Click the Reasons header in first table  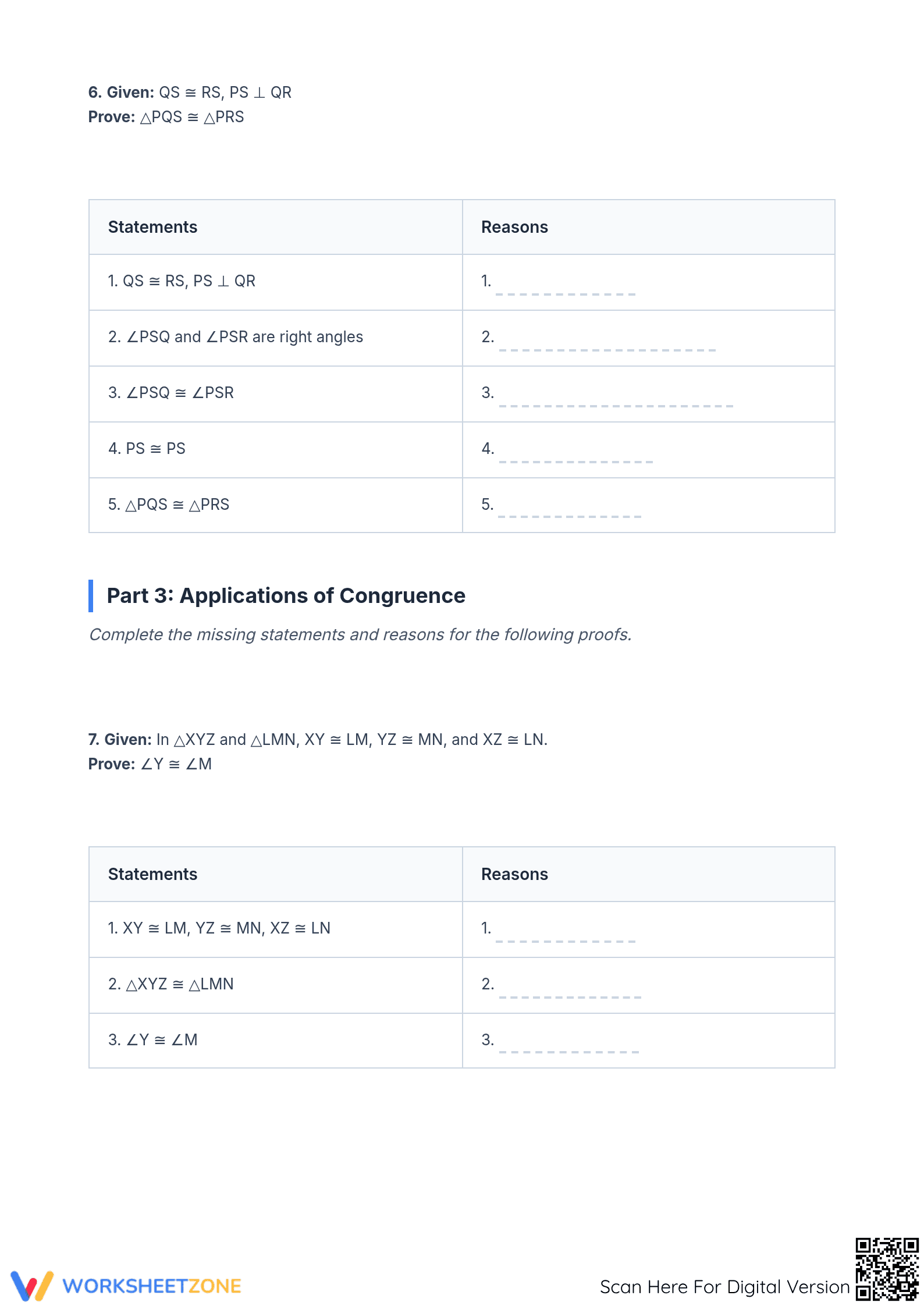(x=514, y=227)
